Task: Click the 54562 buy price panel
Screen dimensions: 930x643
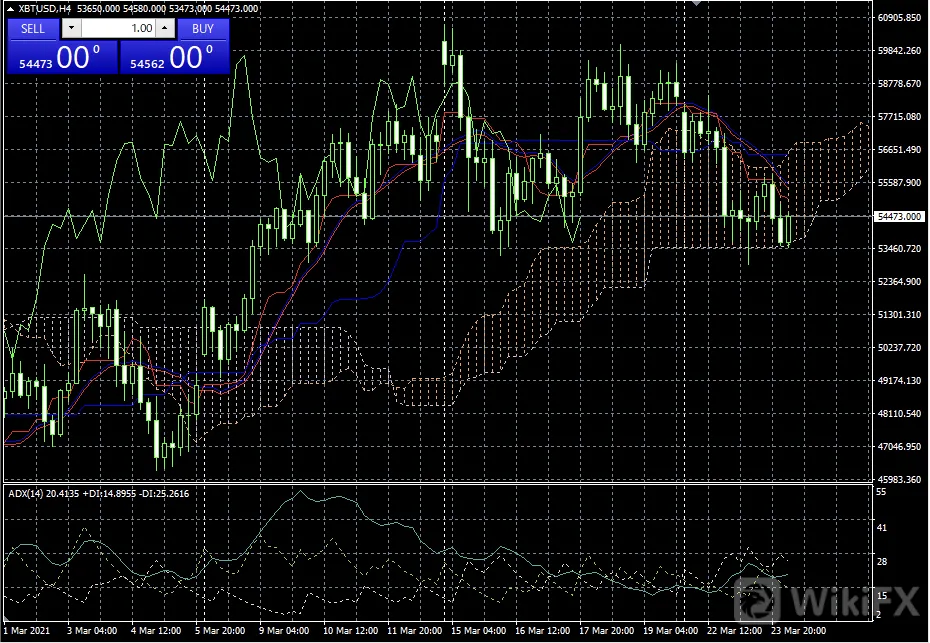Action: coord(174,58)
